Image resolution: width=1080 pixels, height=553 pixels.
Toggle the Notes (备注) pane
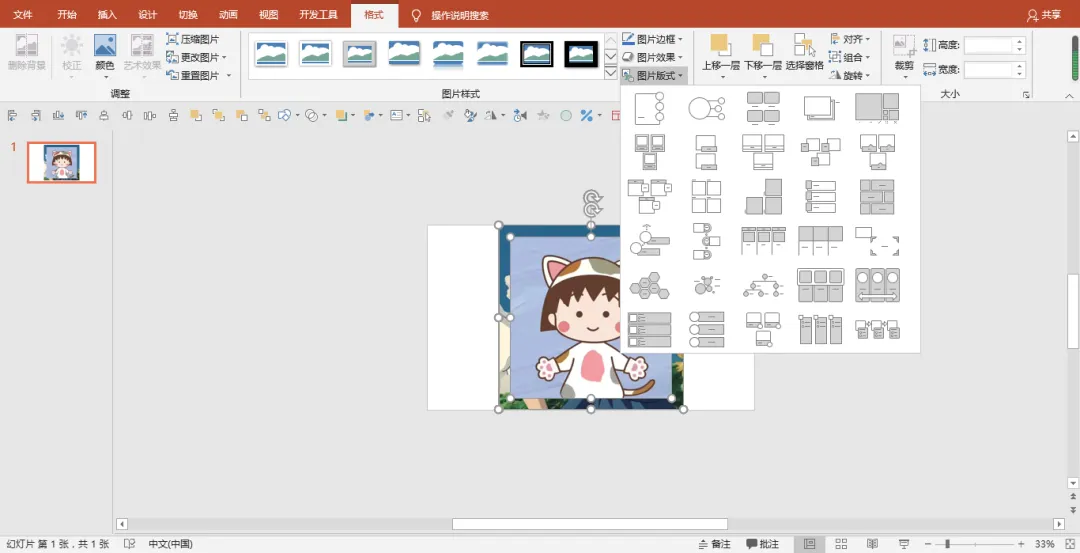point(714,544)
